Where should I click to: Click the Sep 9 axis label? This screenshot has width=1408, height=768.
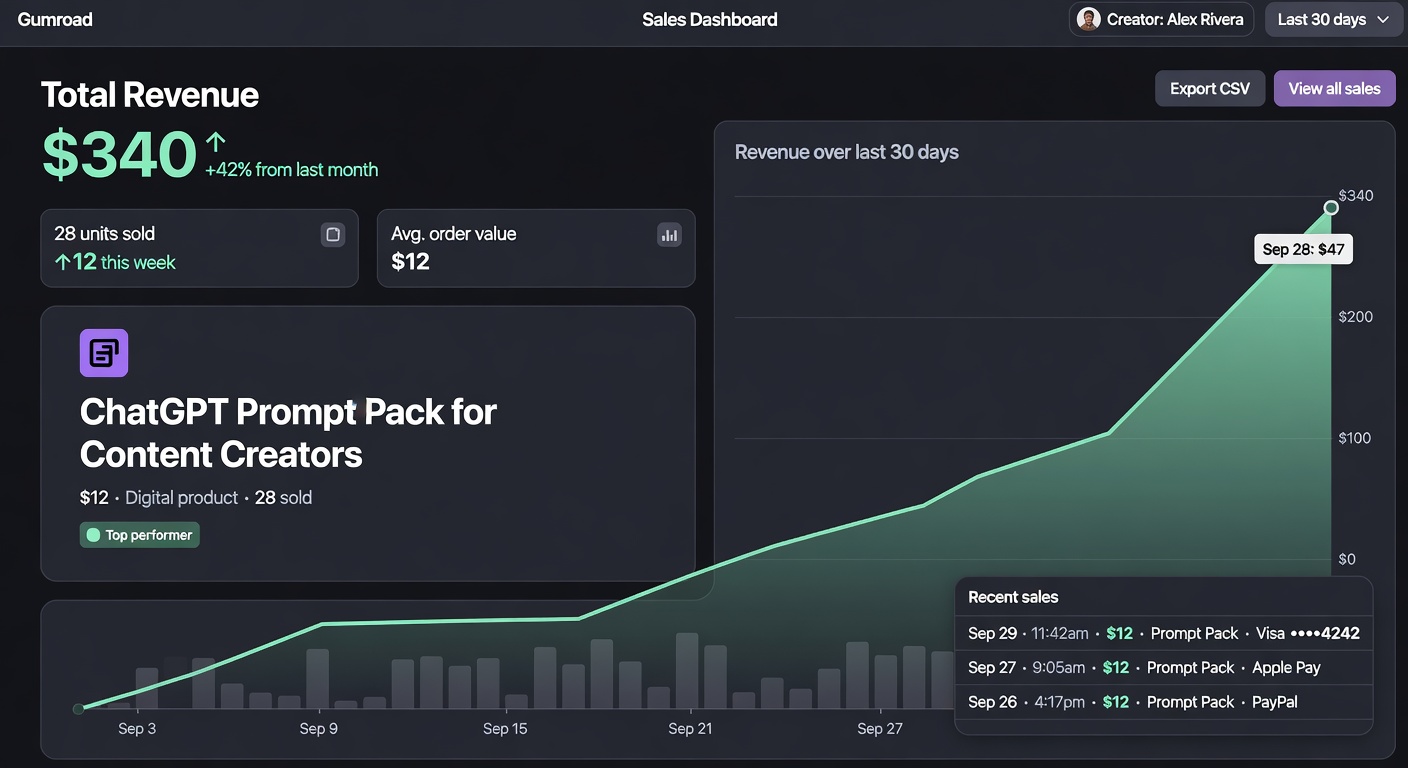[x=319, y=729]
